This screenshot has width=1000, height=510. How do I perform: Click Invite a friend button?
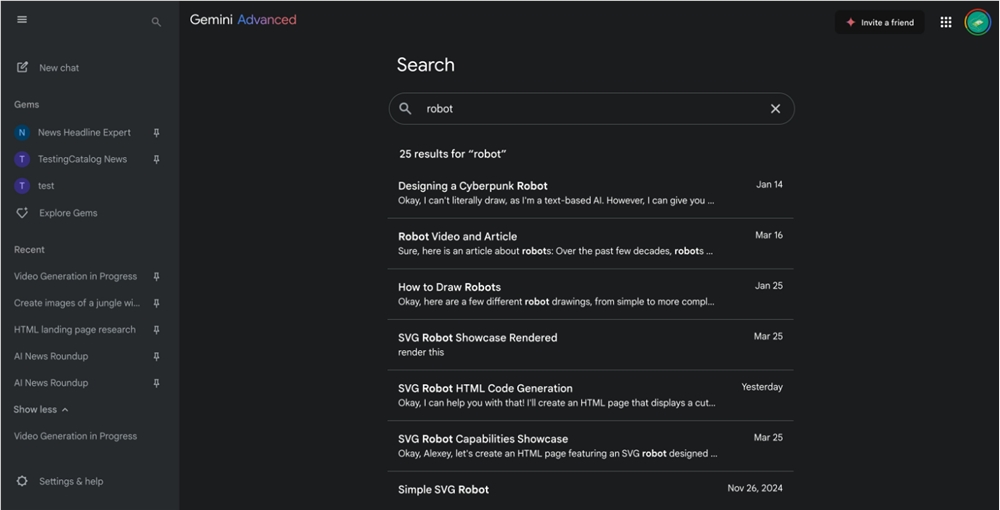point(879,22)
